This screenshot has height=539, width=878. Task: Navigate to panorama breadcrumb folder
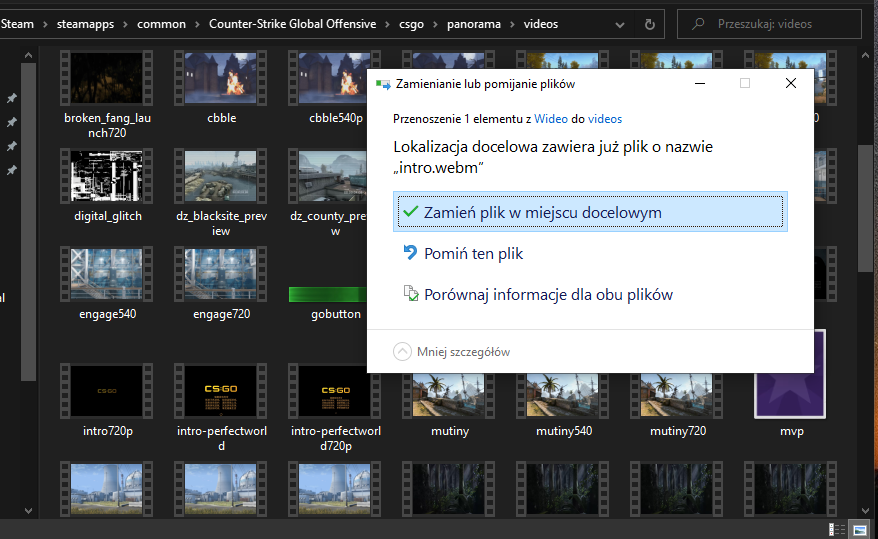[474, 24]
